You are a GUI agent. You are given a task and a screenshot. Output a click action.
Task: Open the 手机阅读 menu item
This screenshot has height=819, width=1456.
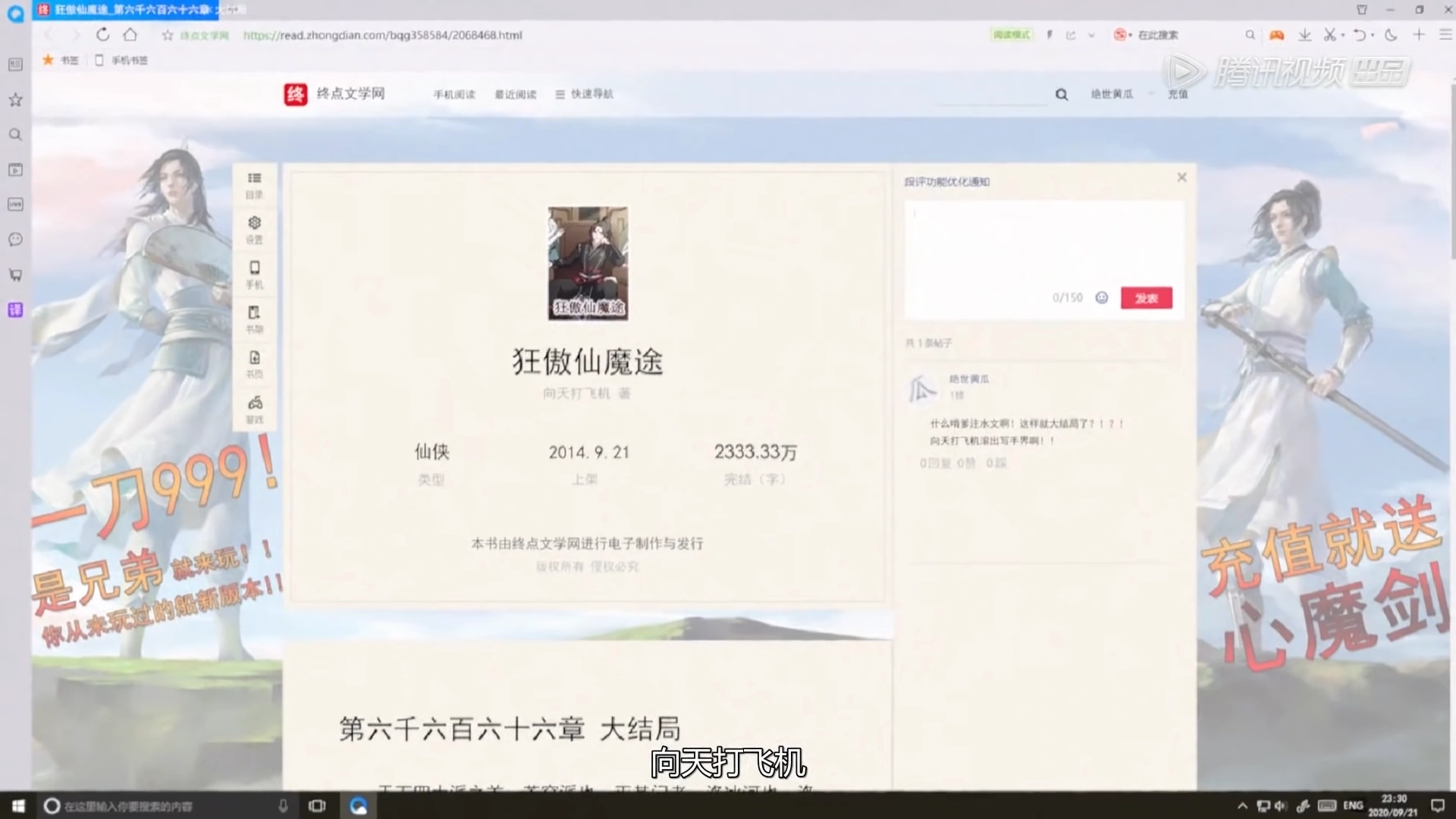453,95
